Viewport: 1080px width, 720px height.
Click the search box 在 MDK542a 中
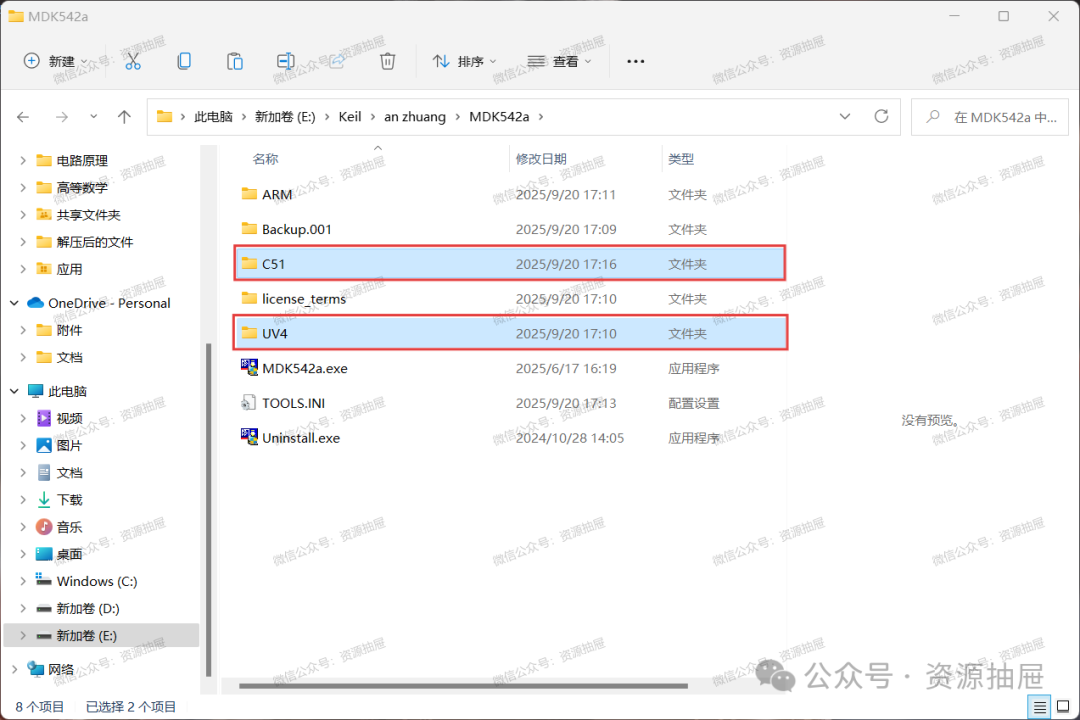pyautogui.click(x=990, y=117)
